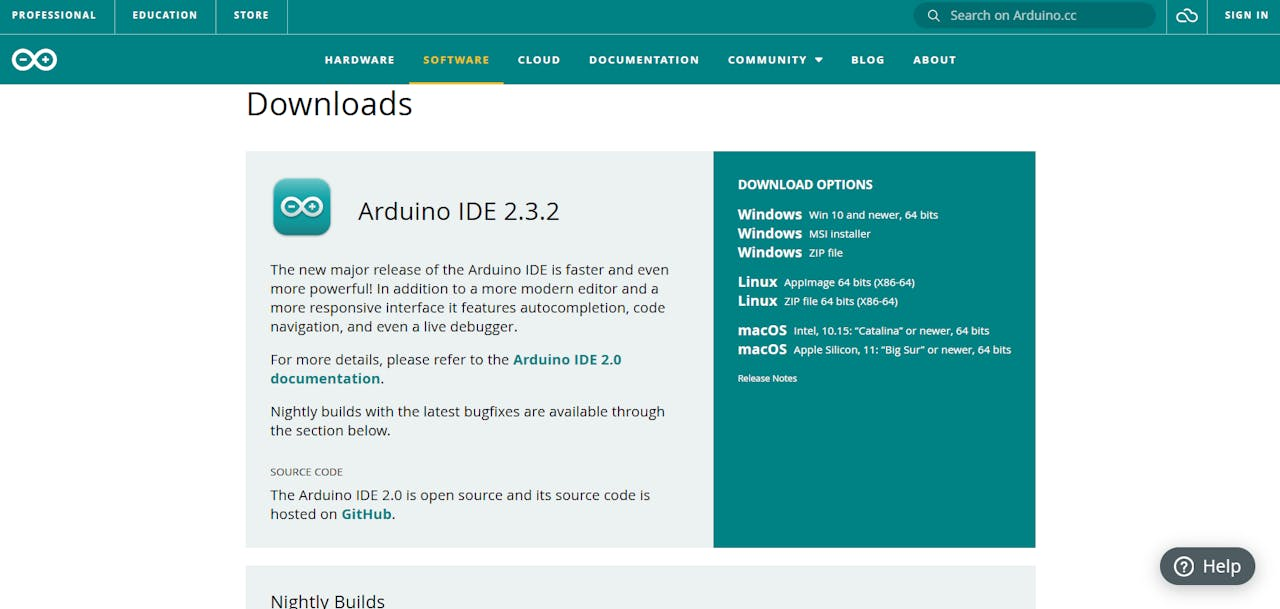Viewport: 1280px width, 609px height.
Task: Click the magnifier icon in search bar
Action: [934, 16]
